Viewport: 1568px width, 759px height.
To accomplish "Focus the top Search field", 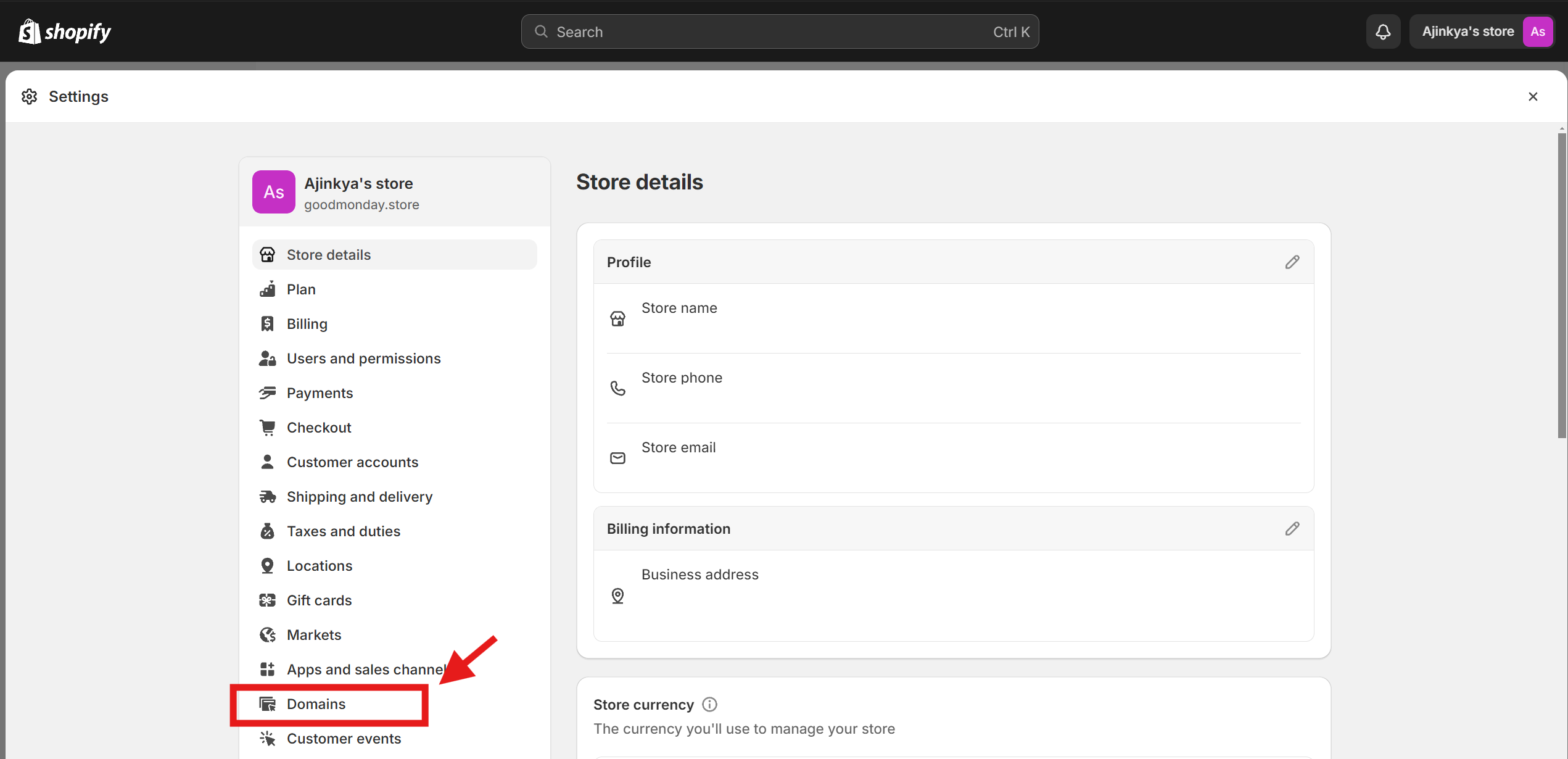I will [x=780, y=31].
